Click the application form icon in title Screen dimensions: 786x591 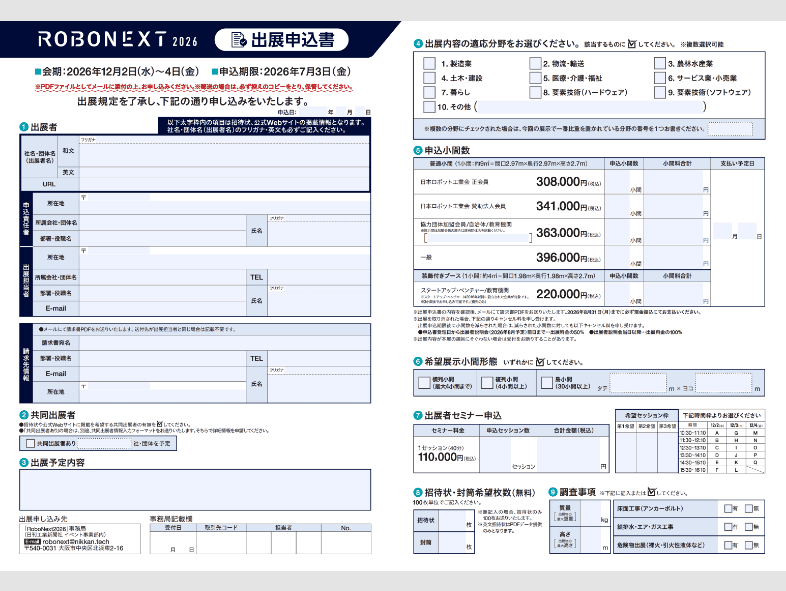(238, 39)
